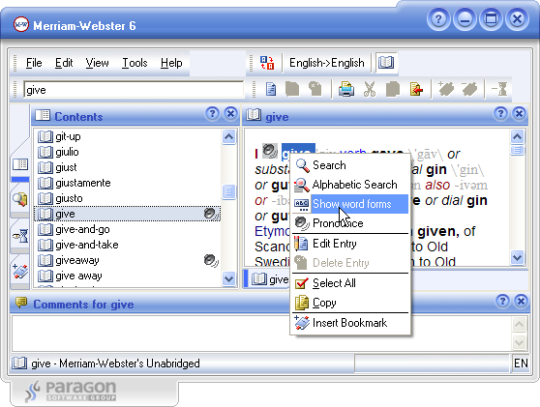The width and height of the screenshot is (540, 407).
Task: Click the copy pages toolbar icon
Action: (393, 90)
